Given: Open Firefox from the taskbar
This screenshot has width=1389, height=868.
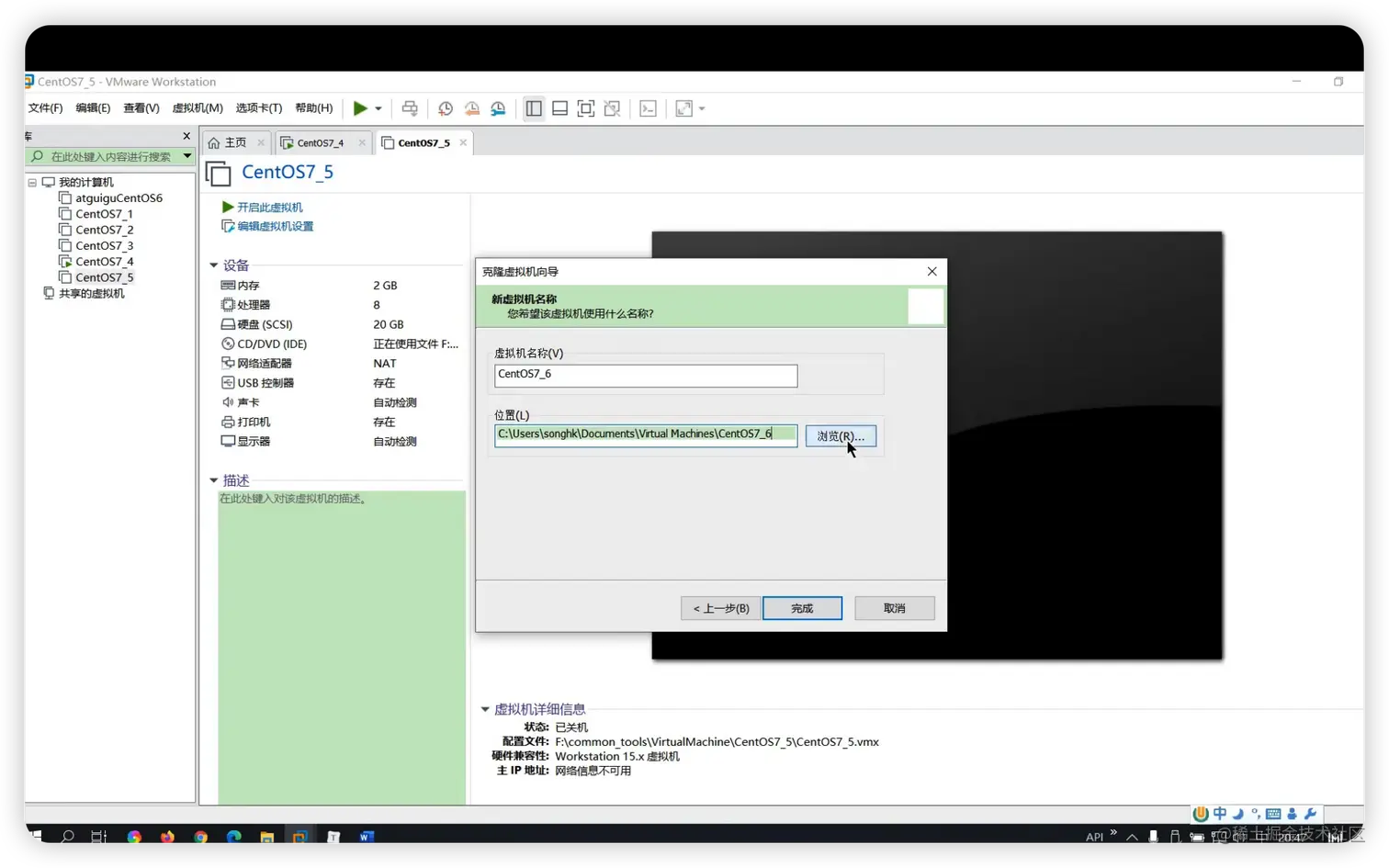Looking at the screenshot, I should pyautogui.click(x=167, y=837).
